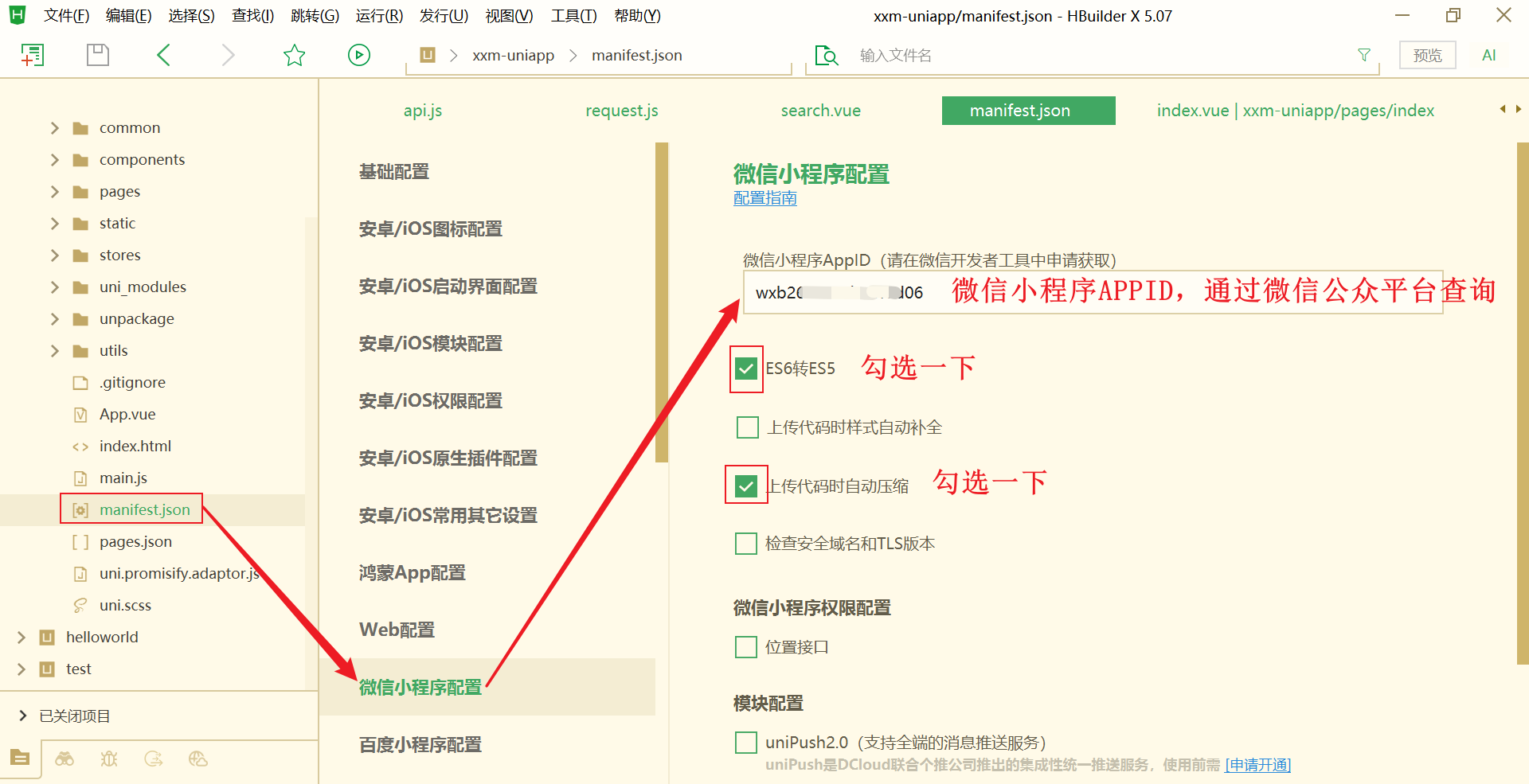Click the browser globe icon in bottom bar
This screenshot has width=1529, height=784.
coord(198,759)
